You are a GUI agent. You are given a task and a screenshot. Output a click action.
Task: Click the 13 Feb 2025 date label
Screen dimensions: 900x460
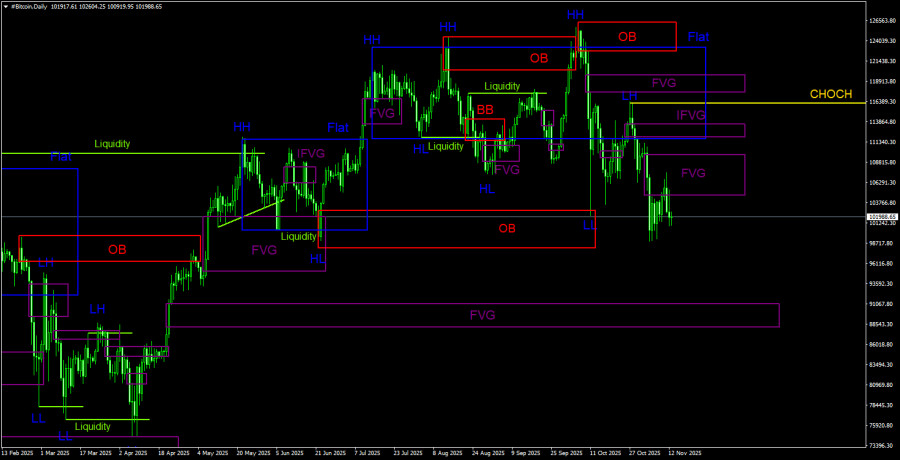(18, 453)
